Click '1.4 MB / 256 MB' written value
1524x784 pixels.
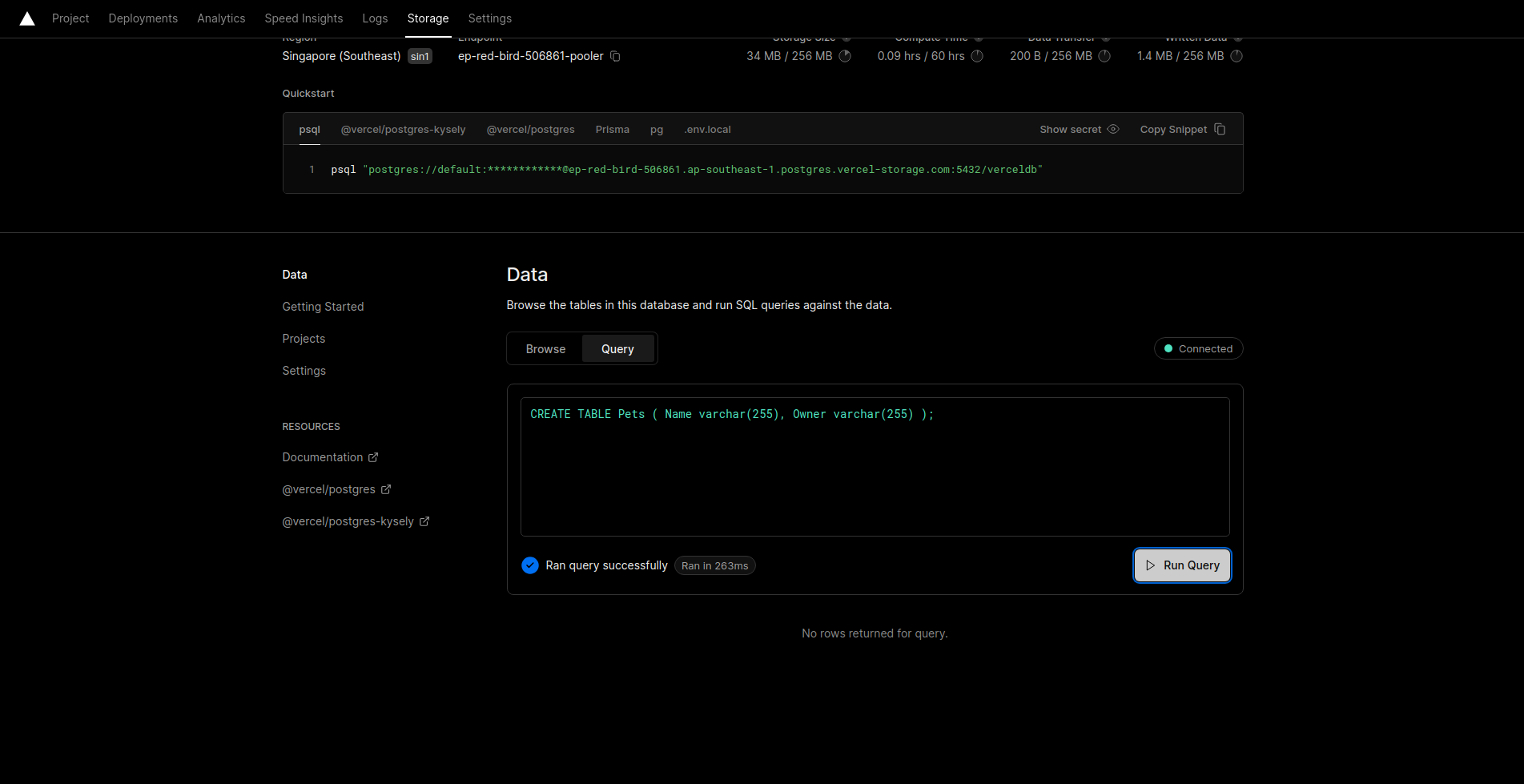(x=1180, y=56)
